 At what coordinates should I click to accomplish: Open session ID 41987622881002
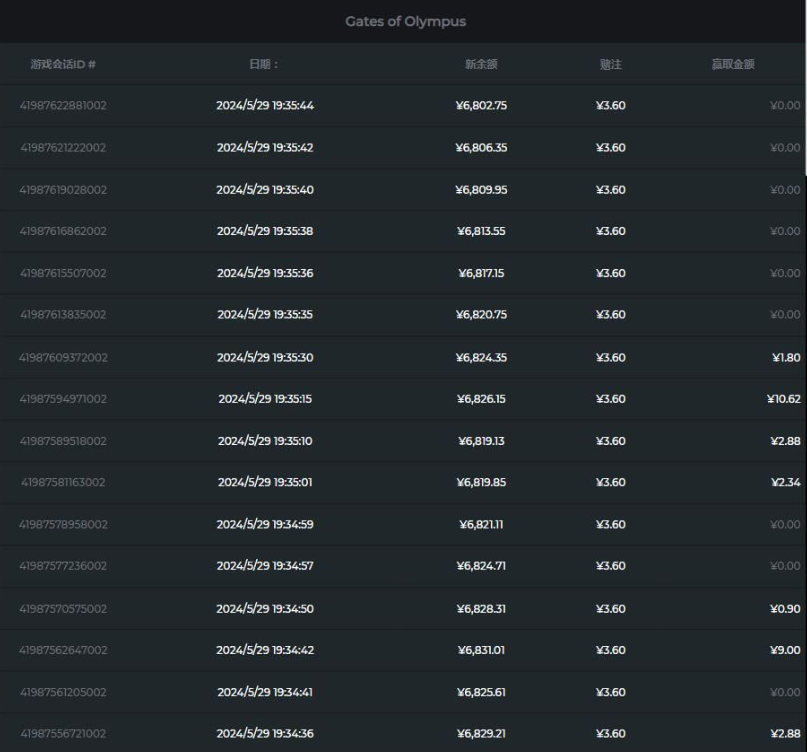point(63,106)
